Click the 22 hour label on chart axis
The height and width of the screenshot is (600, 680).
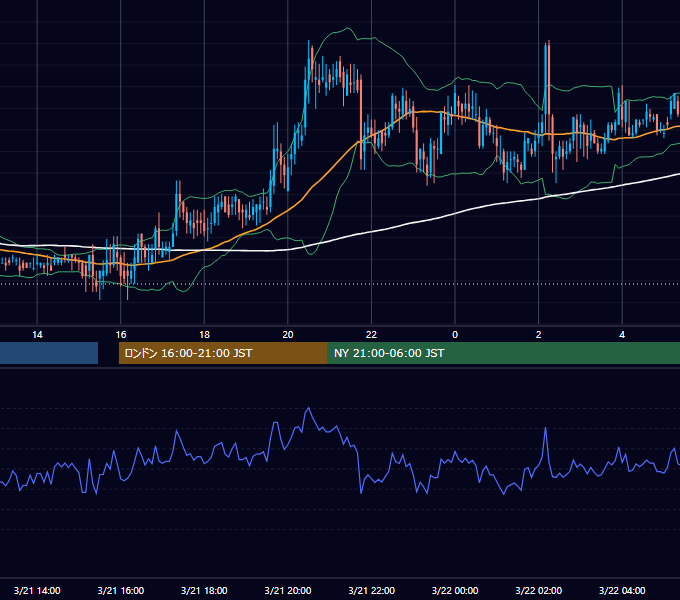[371, 335]
